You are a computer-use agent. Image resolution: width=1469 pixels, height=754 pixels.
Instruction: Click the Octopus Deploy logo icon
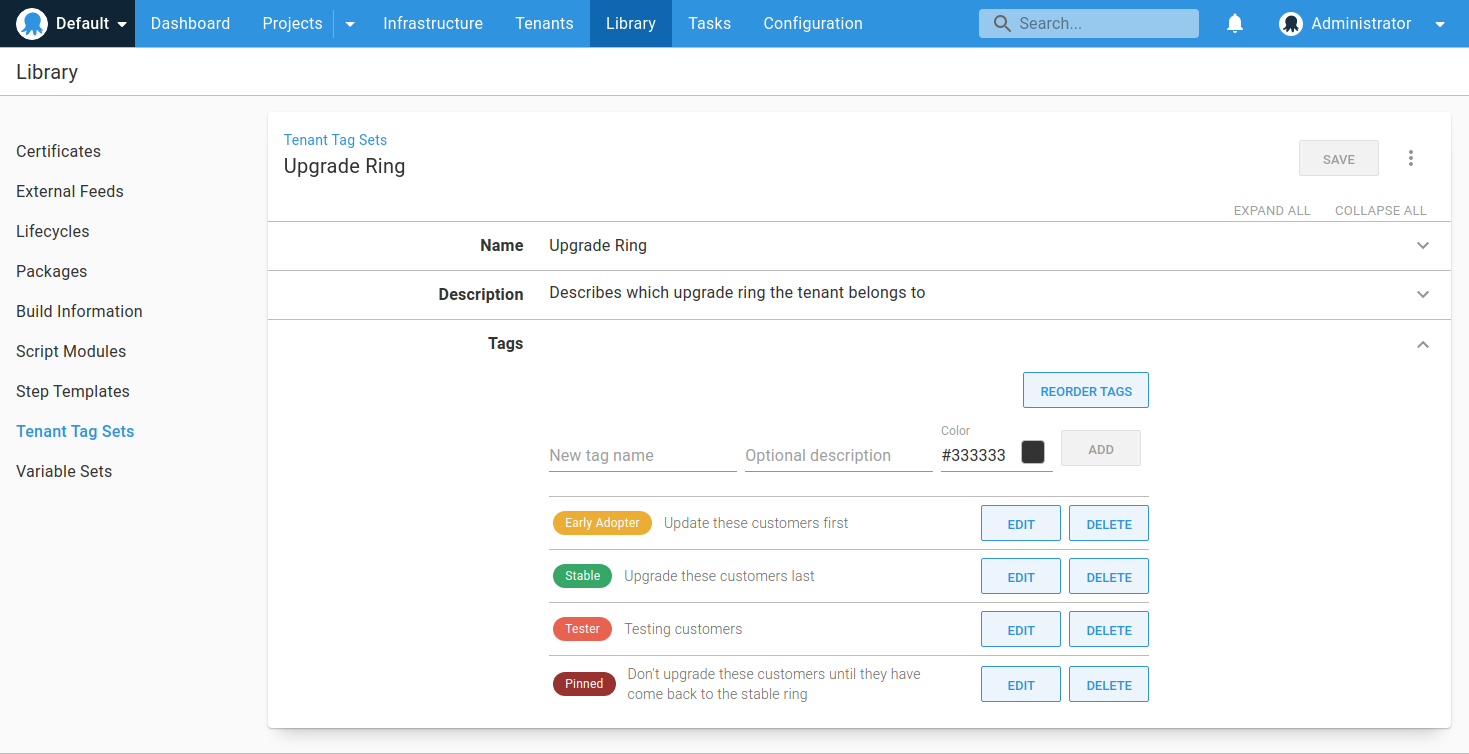tap(32, 23)
